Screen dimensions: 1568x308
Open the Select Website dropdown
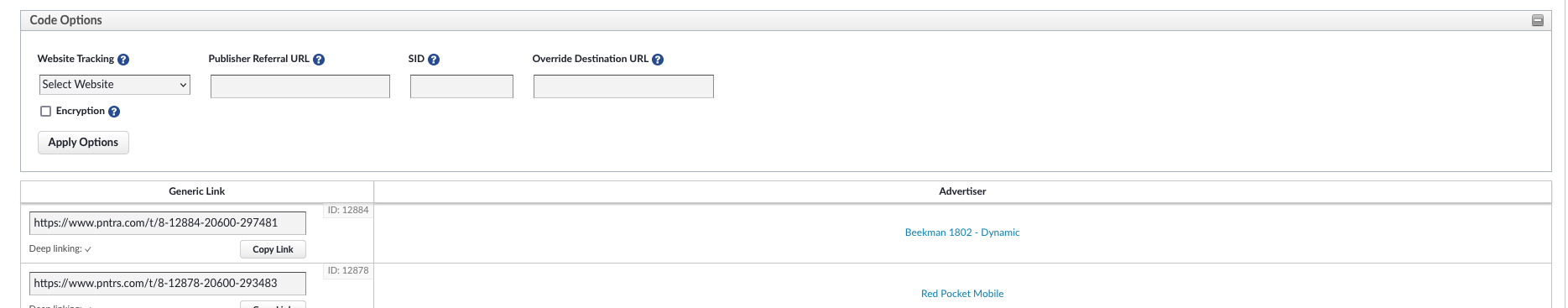[115, 85]
